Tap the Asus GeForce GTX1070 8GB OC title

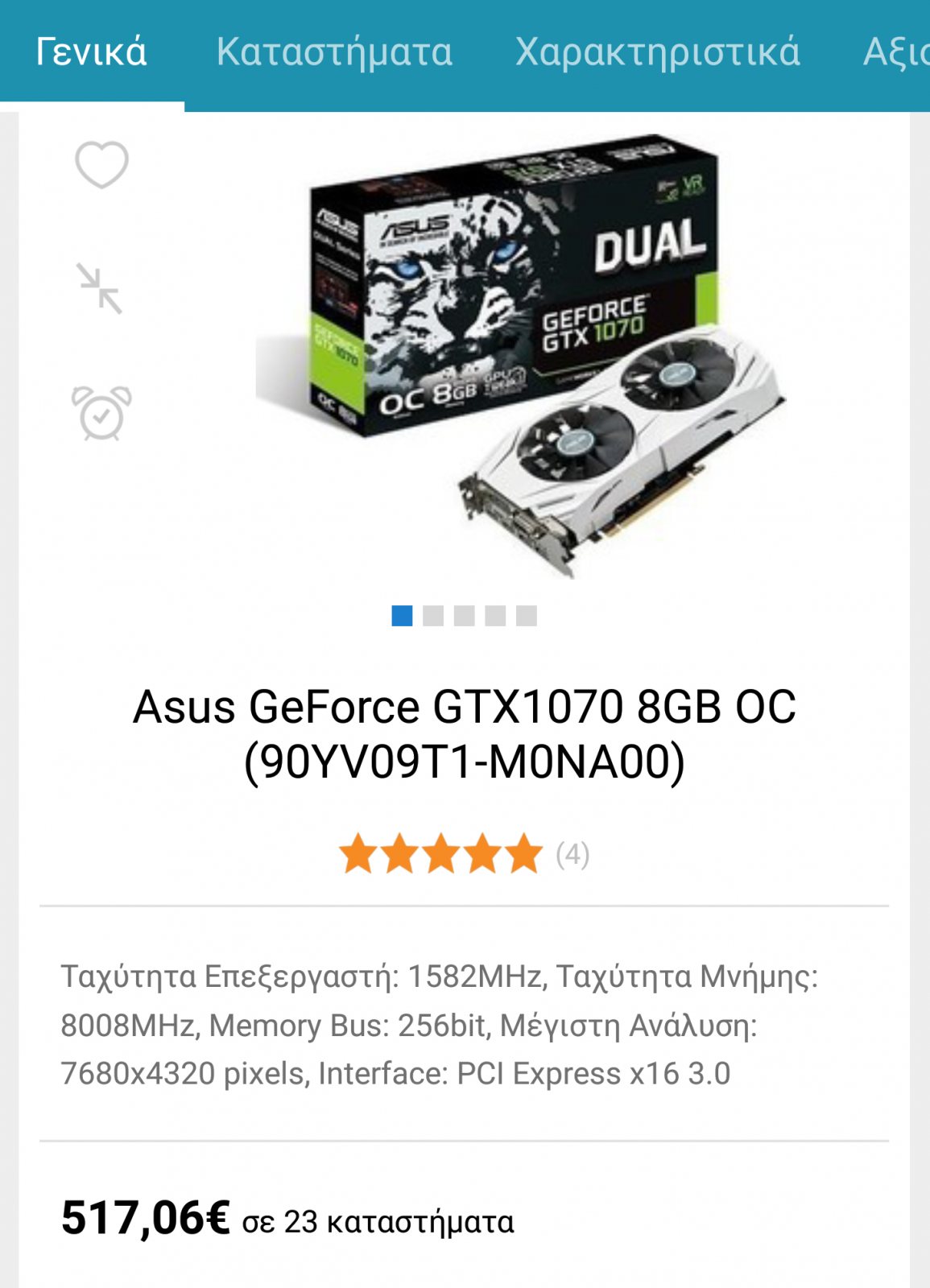click(x=465, y=734)
